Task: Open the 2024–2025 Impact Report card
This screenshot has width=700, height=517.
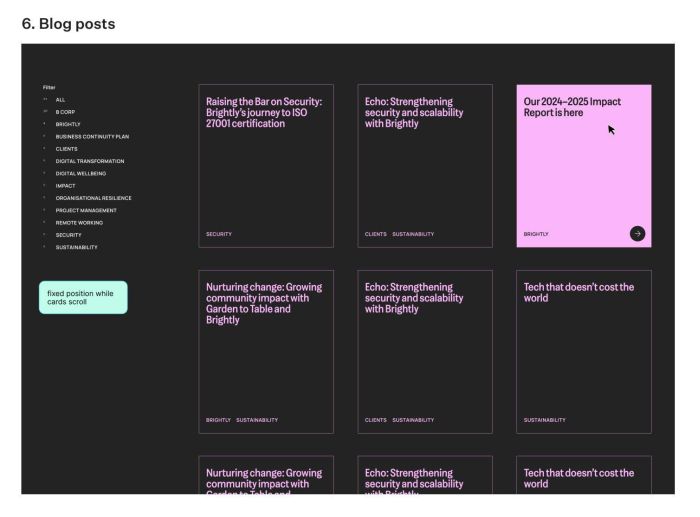Action: click(583, 166)
